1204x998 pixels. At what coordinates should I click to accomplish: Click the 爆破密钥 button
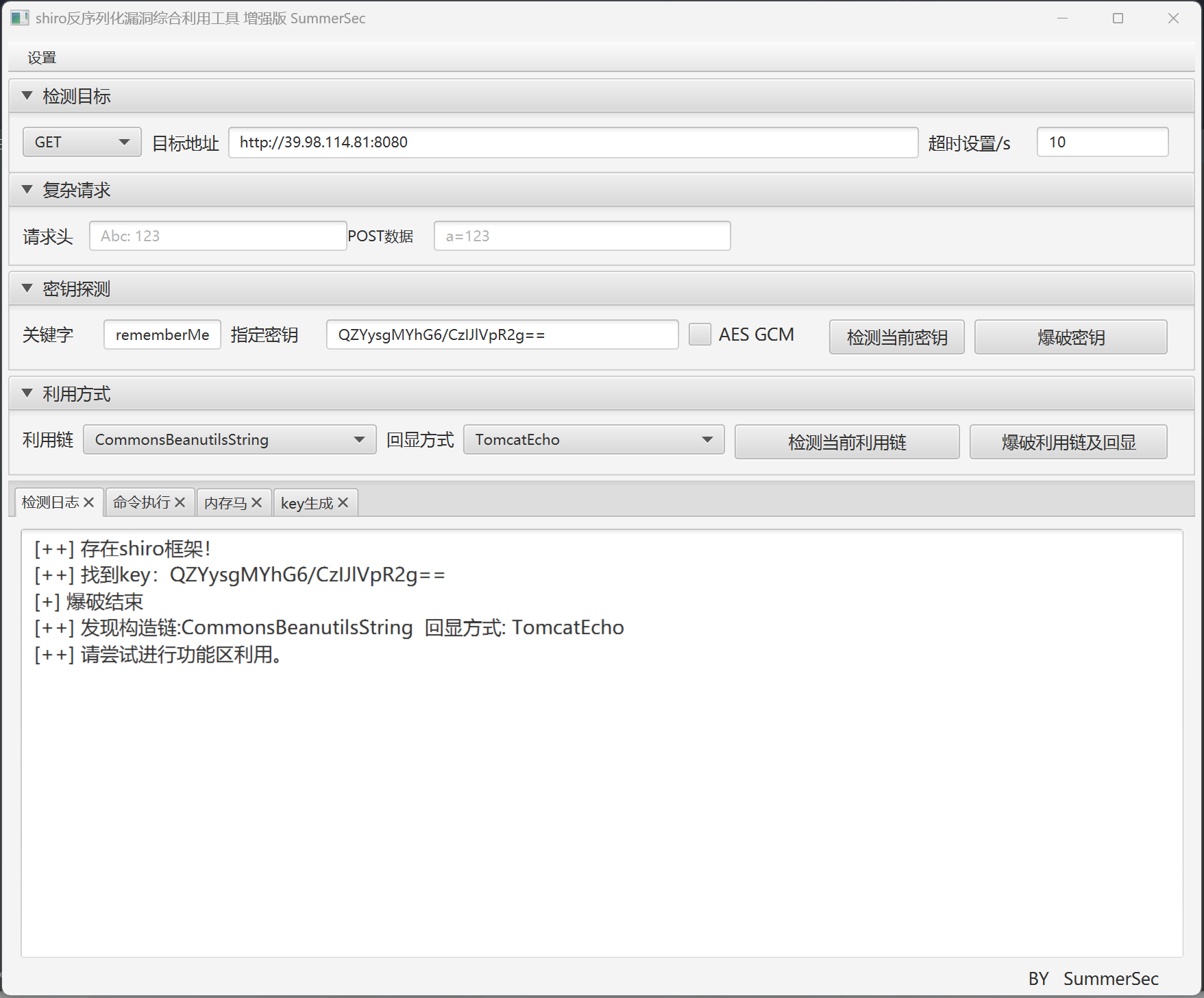coord(1070,337)
